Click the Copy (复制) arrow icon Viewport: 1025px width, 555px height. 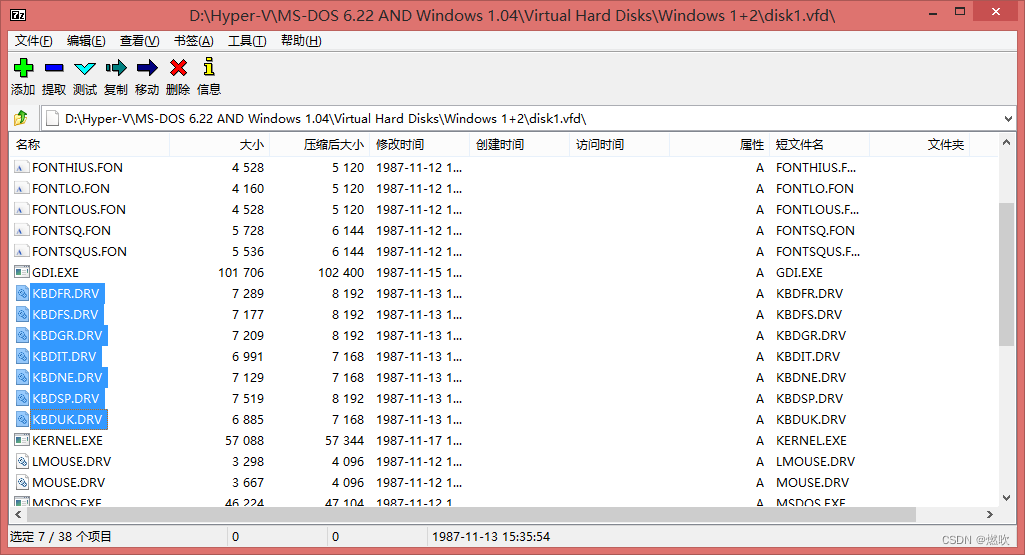[x=116, y=67]
